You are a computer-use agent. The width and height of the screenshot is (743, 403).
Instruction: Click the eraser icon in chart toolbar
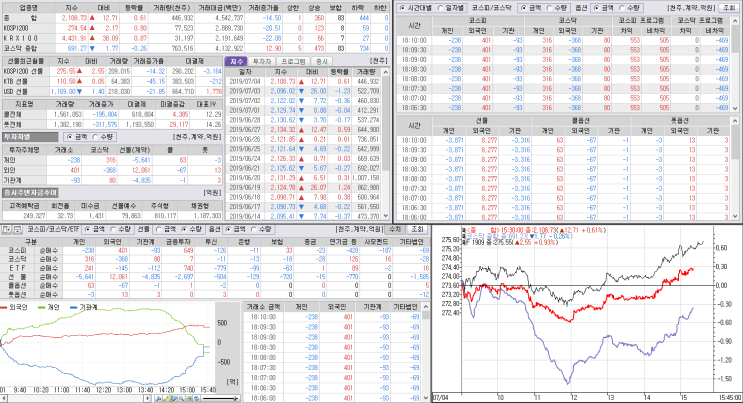tap(174, 399)
